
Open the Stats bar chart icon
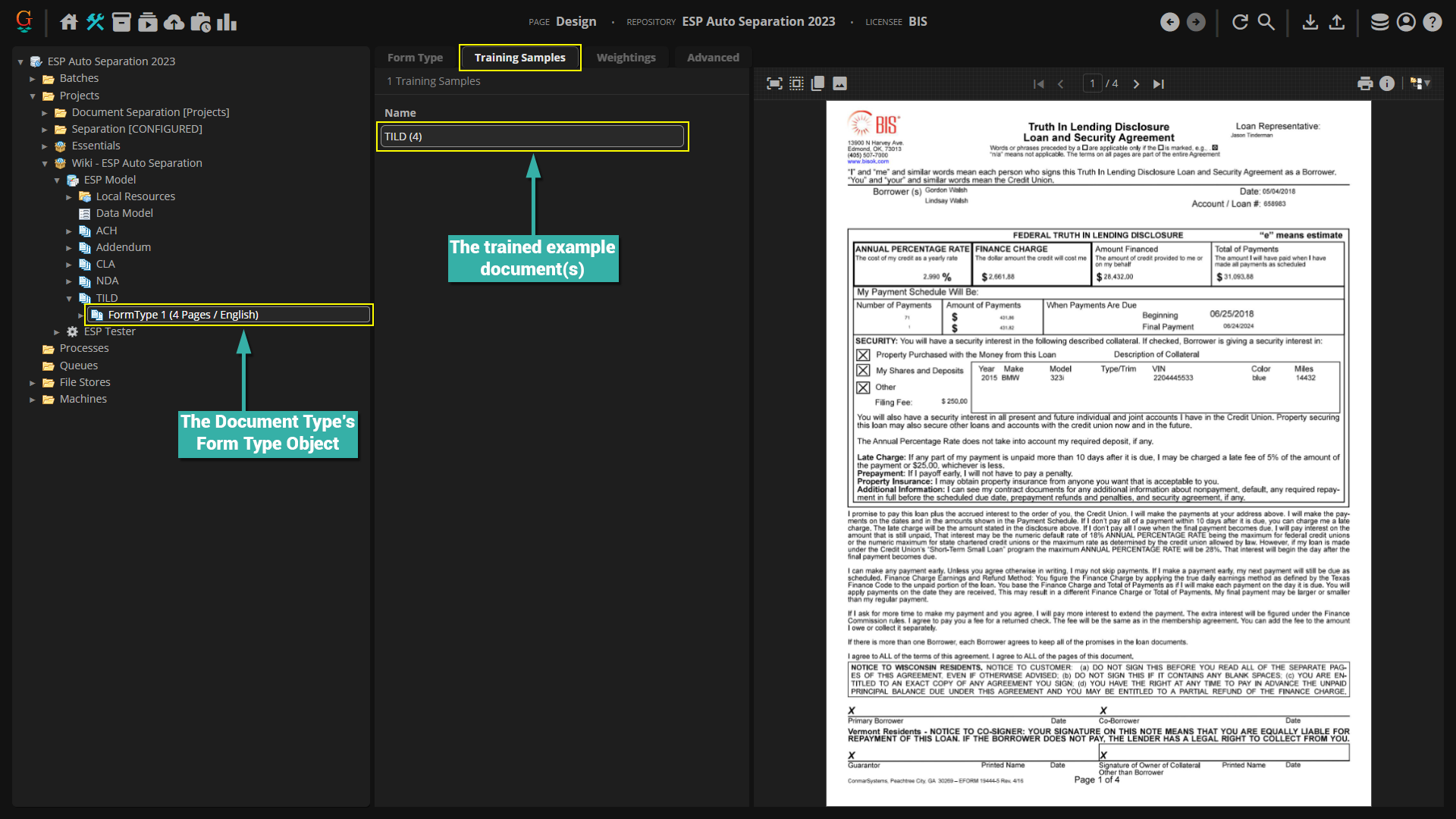tap(227, 22)
